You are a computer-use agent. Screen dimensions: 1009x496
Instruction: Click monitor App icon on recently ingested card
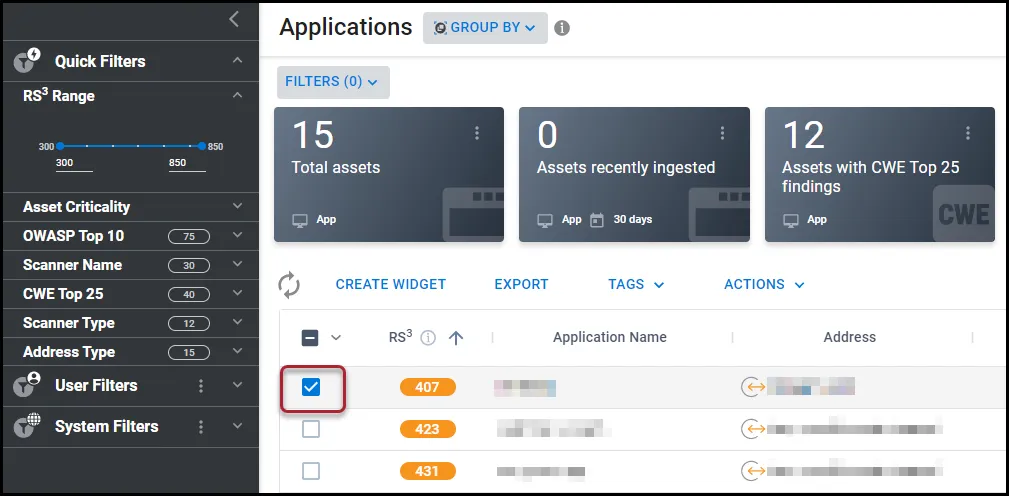tap(545, 220)
